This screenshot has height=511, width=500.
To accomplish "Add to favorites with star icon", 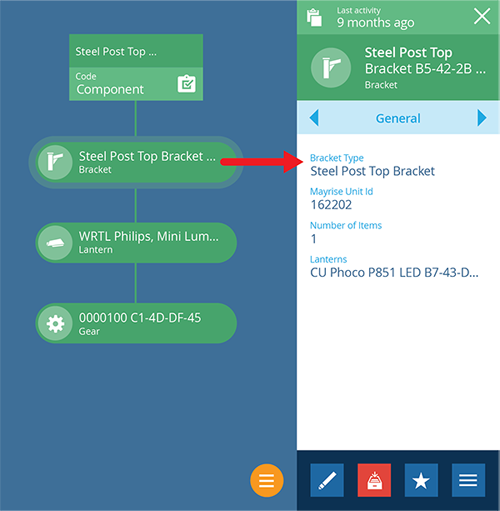I will (421, 480).
